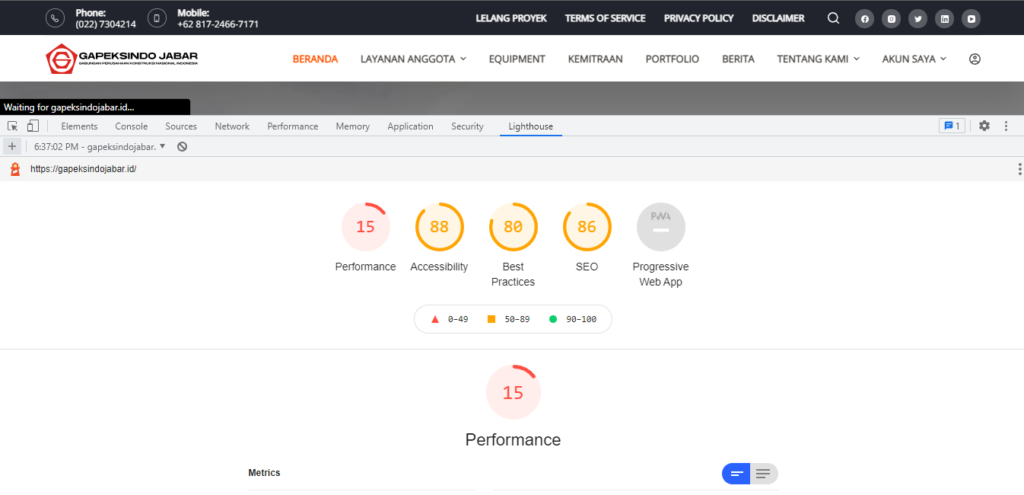Open the Twitter social icon
This screenshot has height=495, width=1024.
(918, 19)
